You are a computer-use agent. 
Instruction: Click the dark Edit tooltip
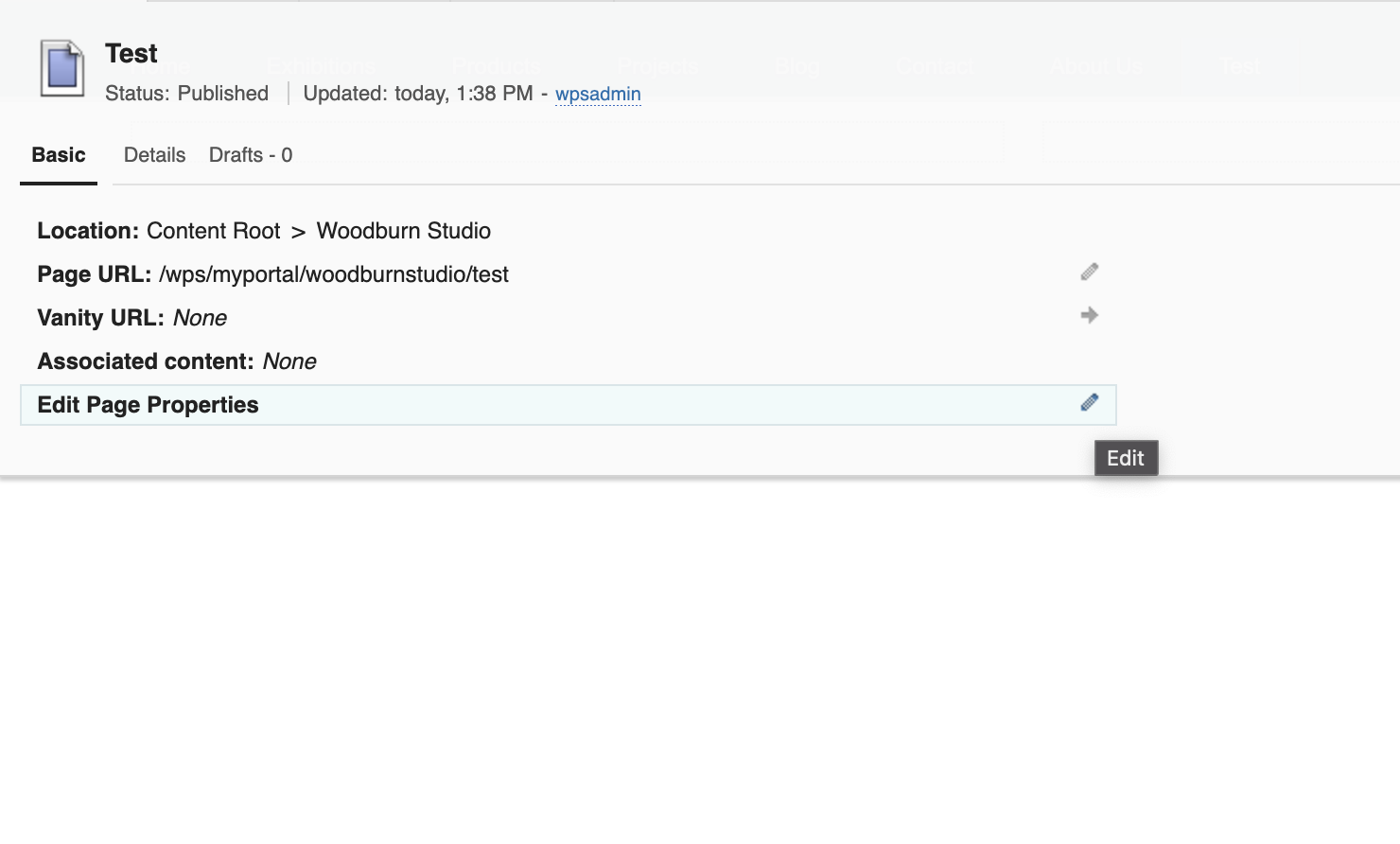[1126, 458]
